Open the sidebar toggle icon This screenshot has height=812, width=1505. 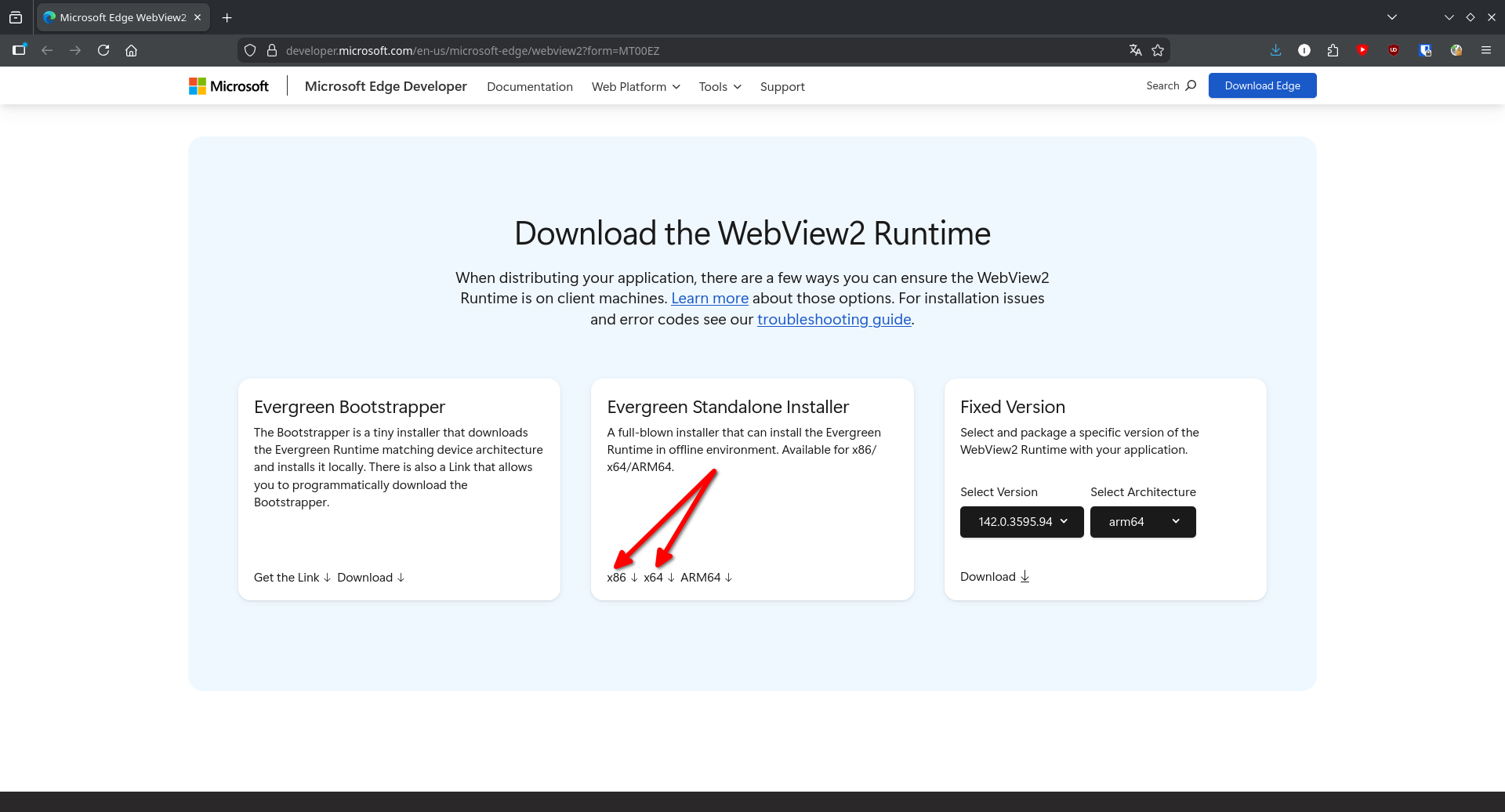pos(20,50)
